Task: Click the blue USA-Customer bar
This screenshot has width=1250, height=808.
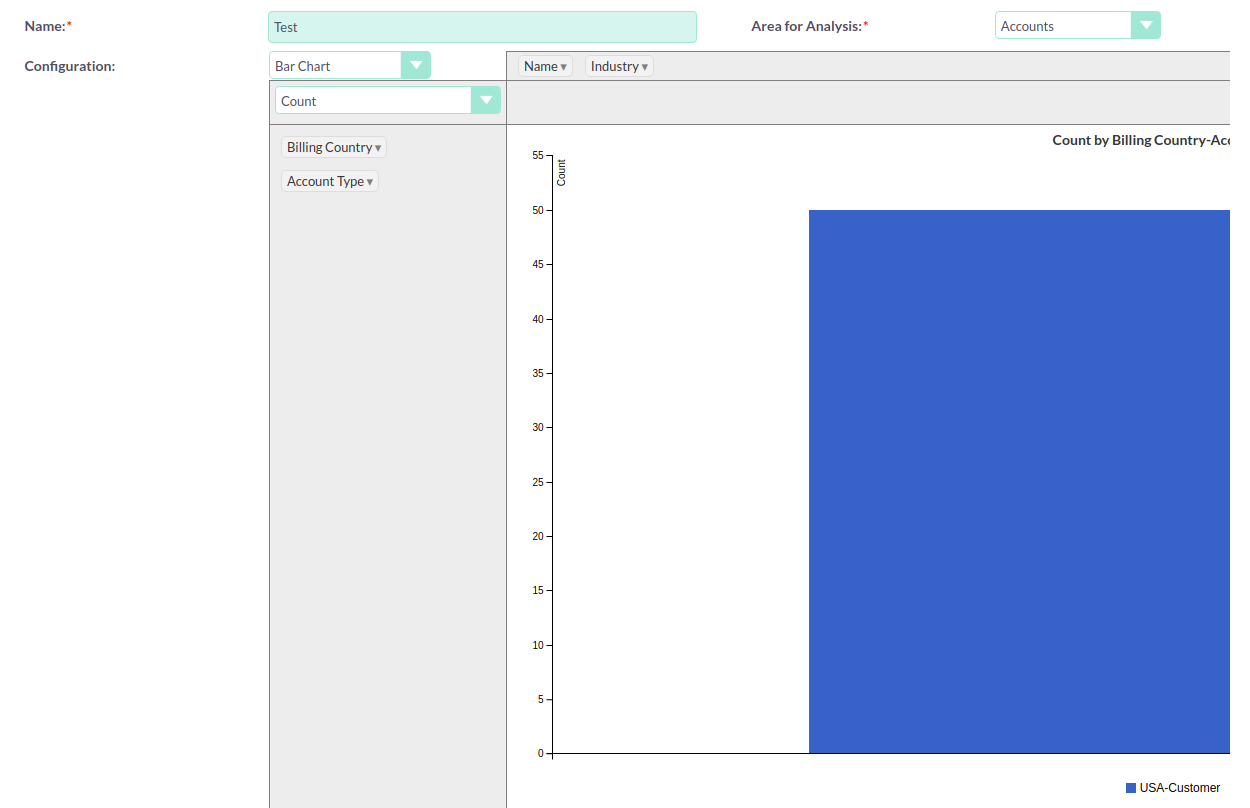Action: [1020, 480]
